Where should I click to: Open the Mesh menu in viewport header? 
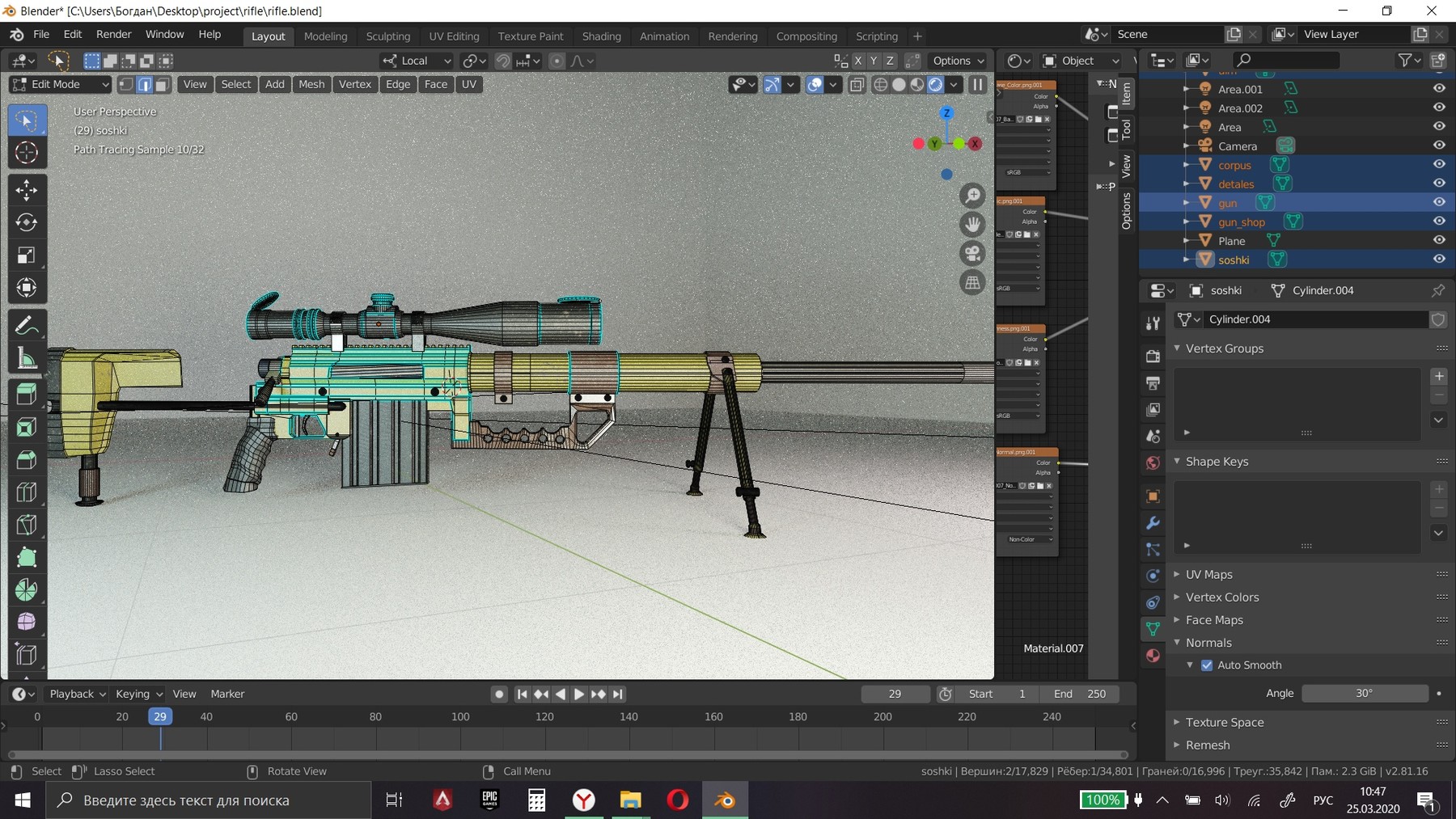pyautogui.click(x=311, y=84)
